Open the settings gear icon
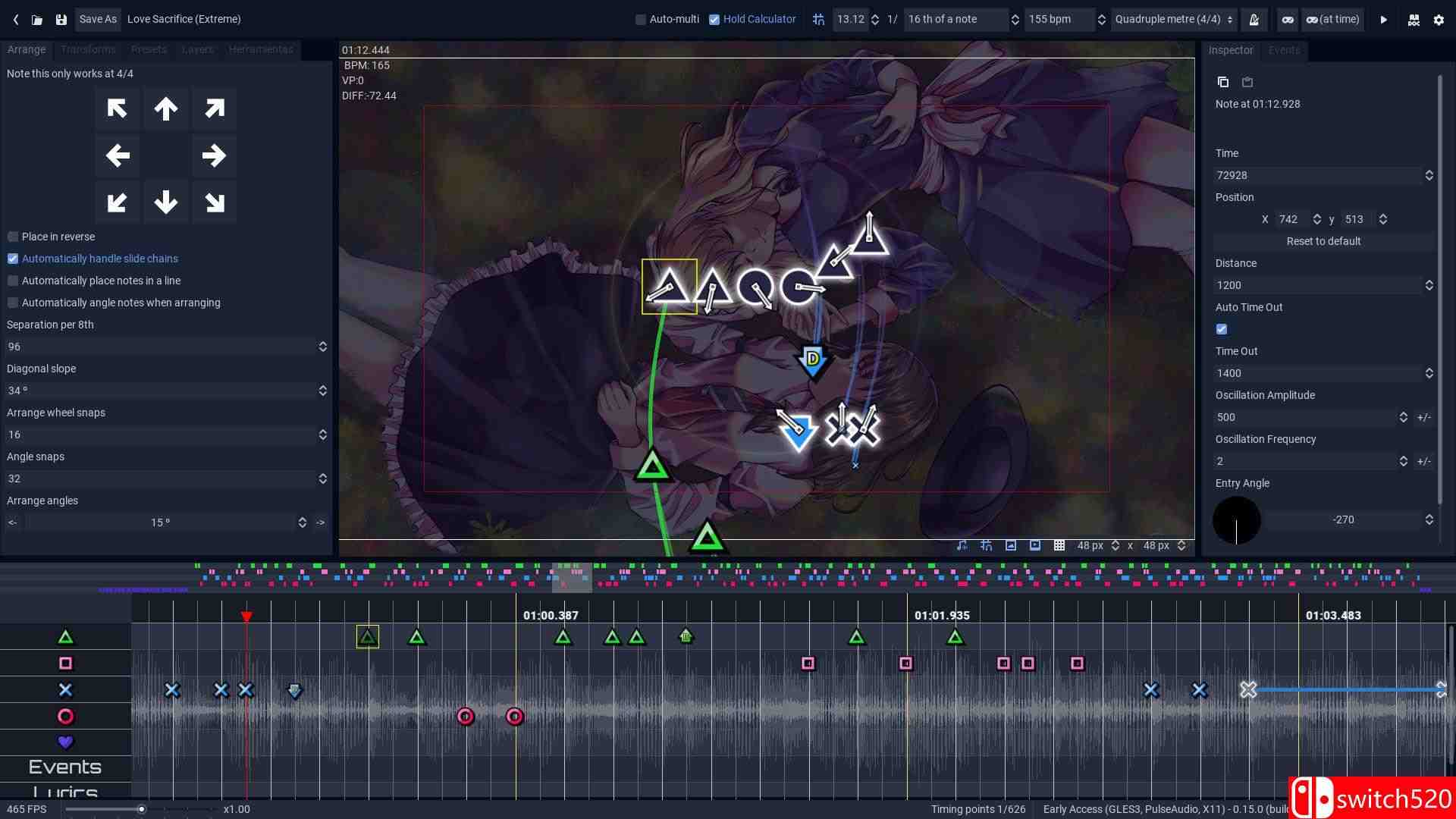1456x819 pixels. (1438, 19)
